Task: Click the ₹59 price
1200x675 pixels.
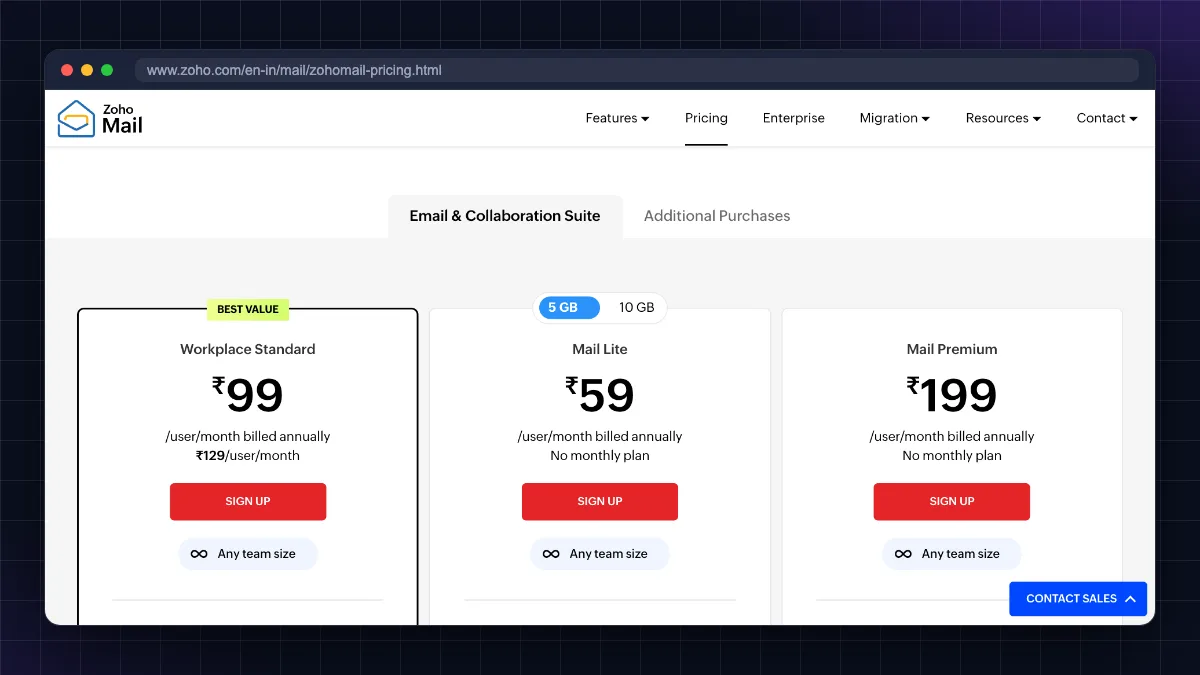Action: tap(600, 395)
